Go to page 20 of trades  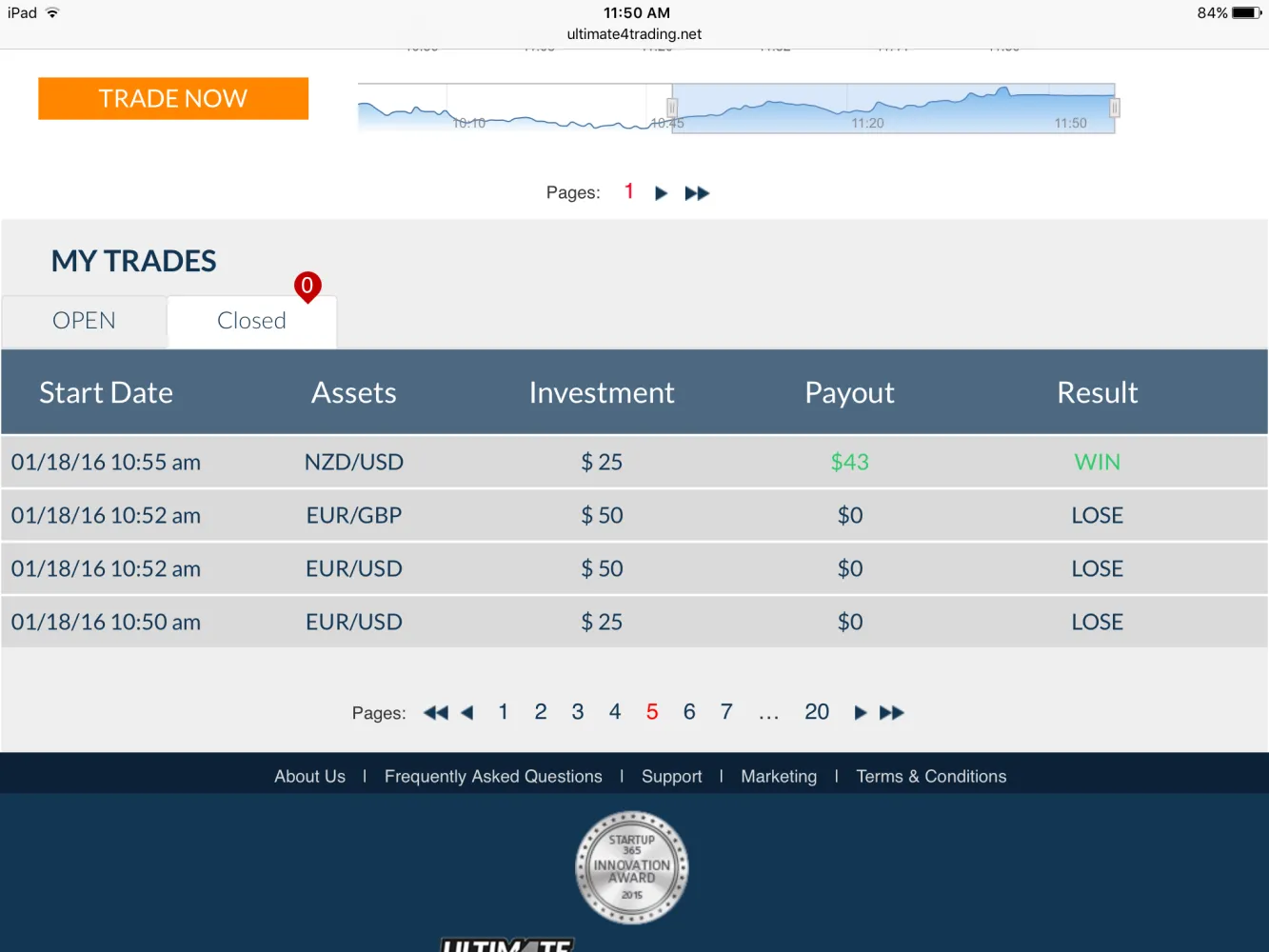click(816, 712)
